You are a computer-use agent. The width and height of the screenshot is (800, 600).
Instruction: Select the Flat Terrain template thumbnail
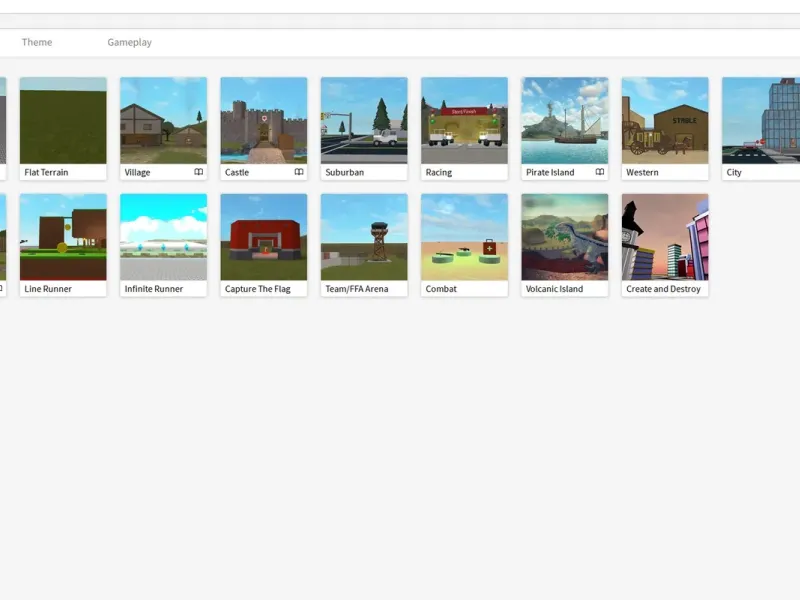(x=63, y=120)
